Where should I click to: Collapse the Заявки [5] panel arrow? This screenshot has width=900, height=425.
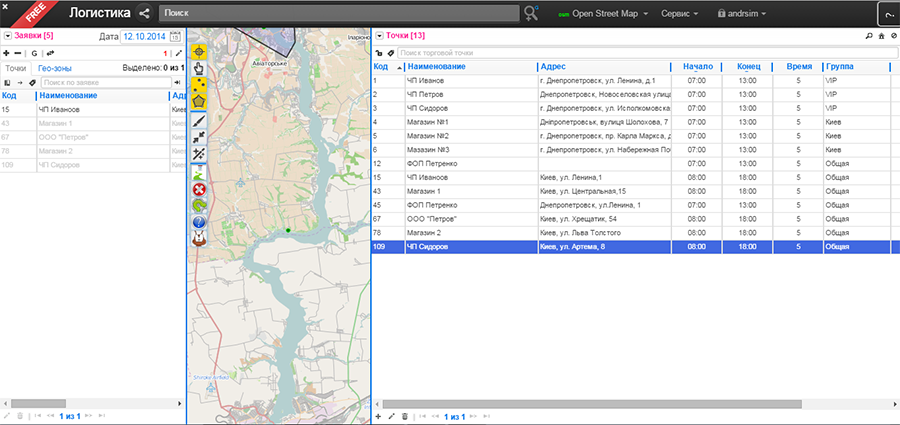point(7,36)
